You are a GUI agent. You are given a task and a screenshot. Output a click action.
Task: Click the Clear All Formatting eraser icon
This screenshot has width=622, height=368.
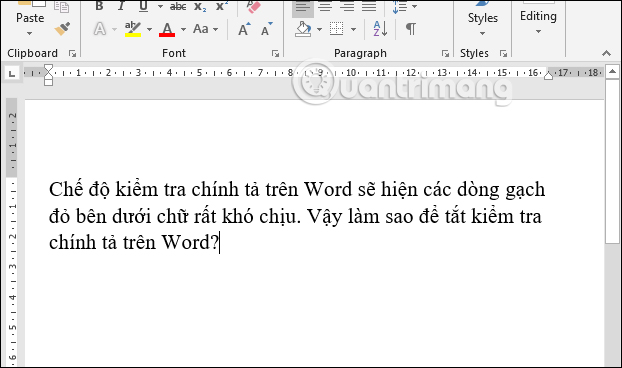pyautogui.click(x=253, y=6)
